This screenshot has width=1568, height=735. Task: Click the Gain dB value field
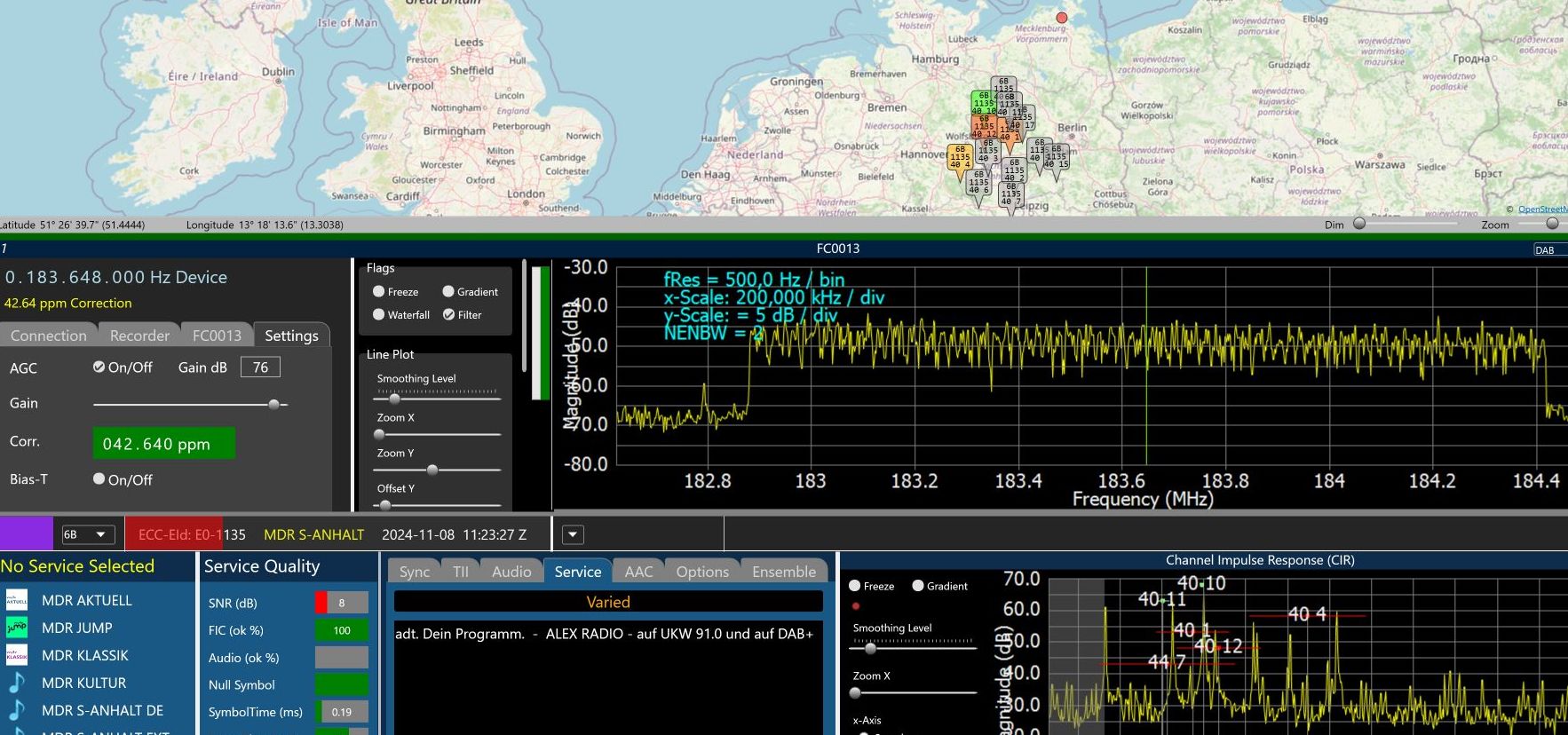point(260,367)
